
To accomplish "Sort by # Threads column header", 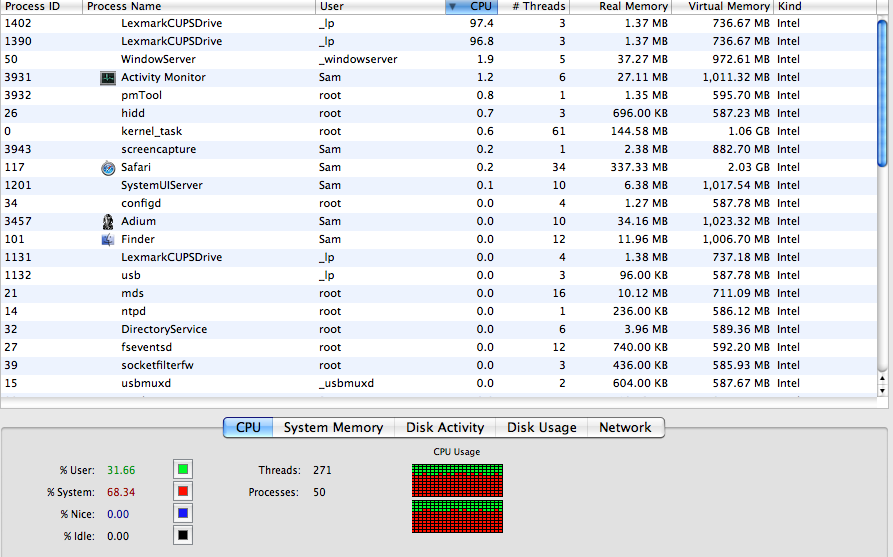I will pos(534,6).
